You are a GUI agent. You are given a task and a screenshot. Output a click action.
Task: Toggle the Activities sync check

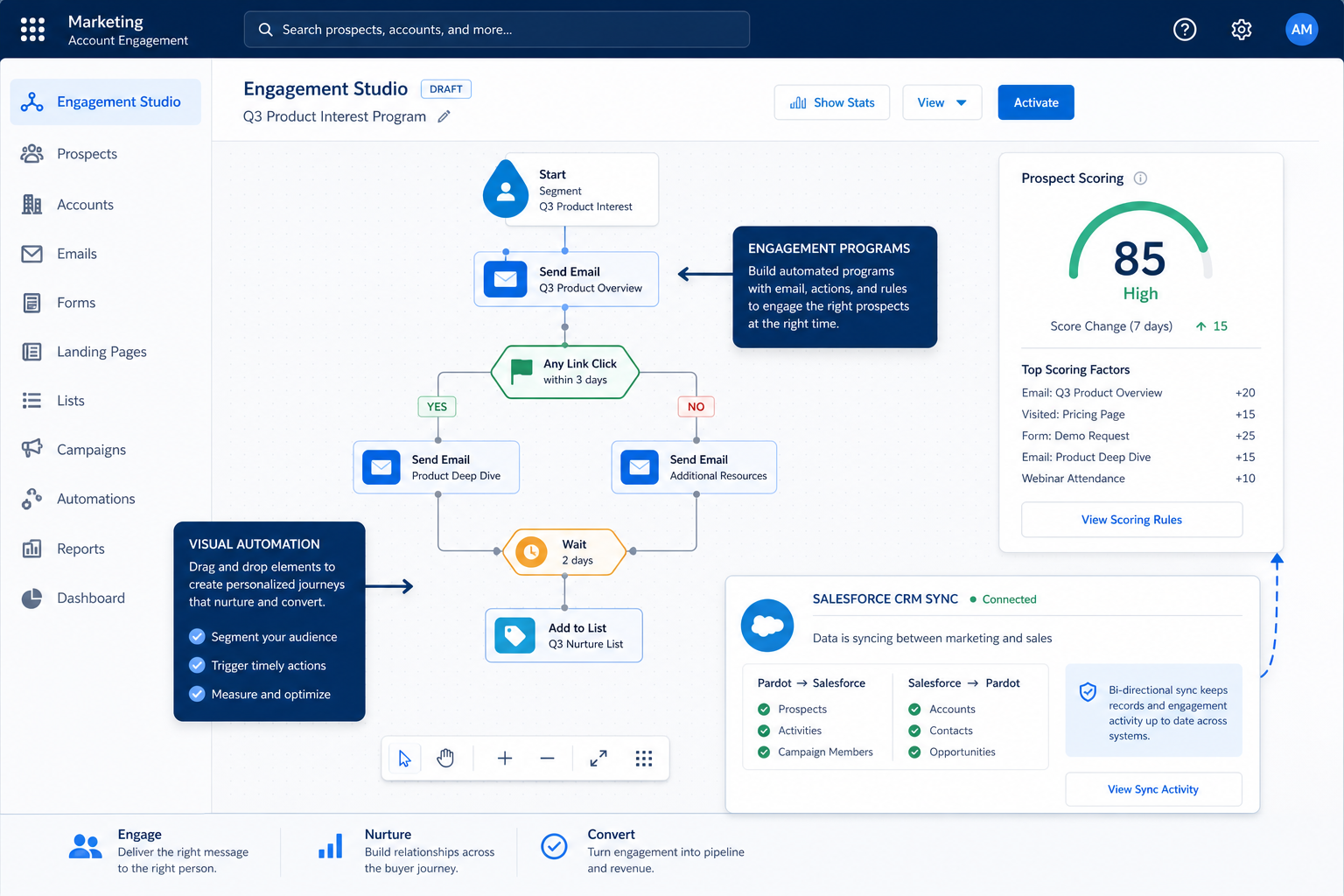click(764, 731)
